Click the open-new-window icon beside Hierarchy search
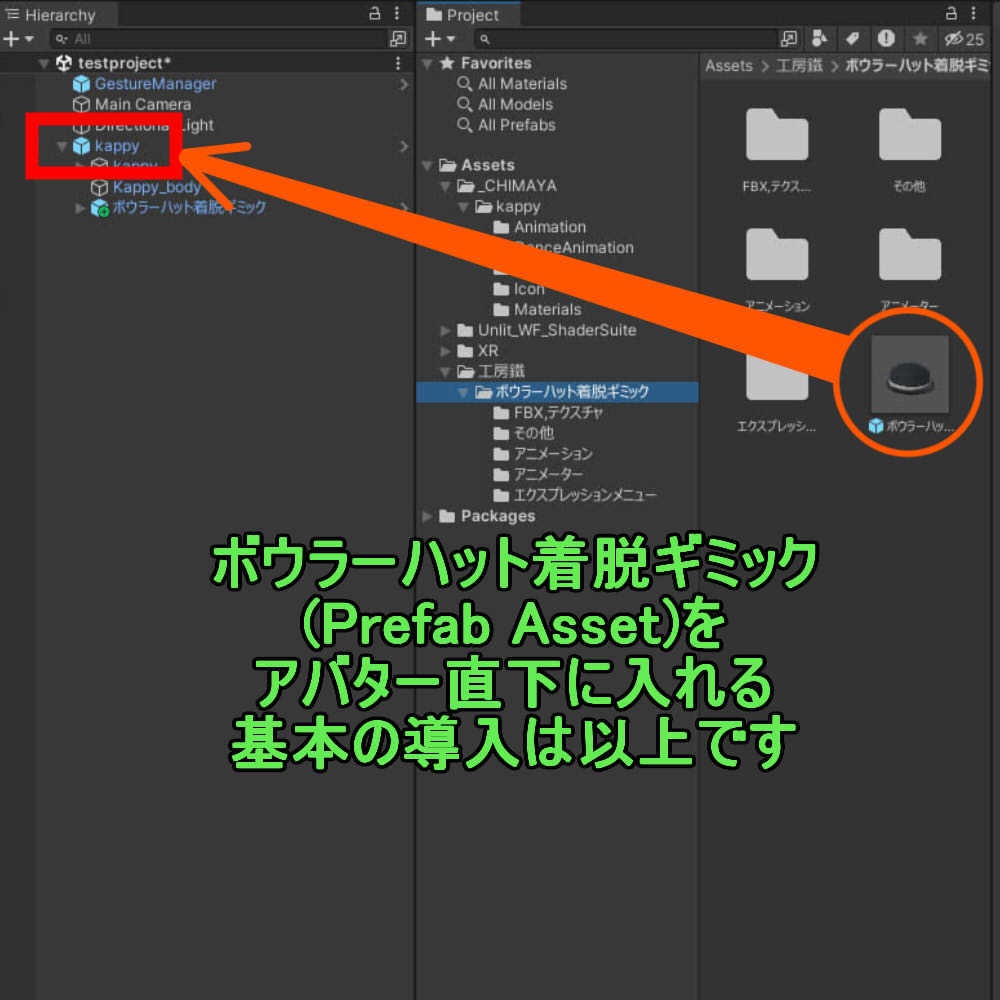Screen dimensions: 1000x1000 (x=399, y=39)
